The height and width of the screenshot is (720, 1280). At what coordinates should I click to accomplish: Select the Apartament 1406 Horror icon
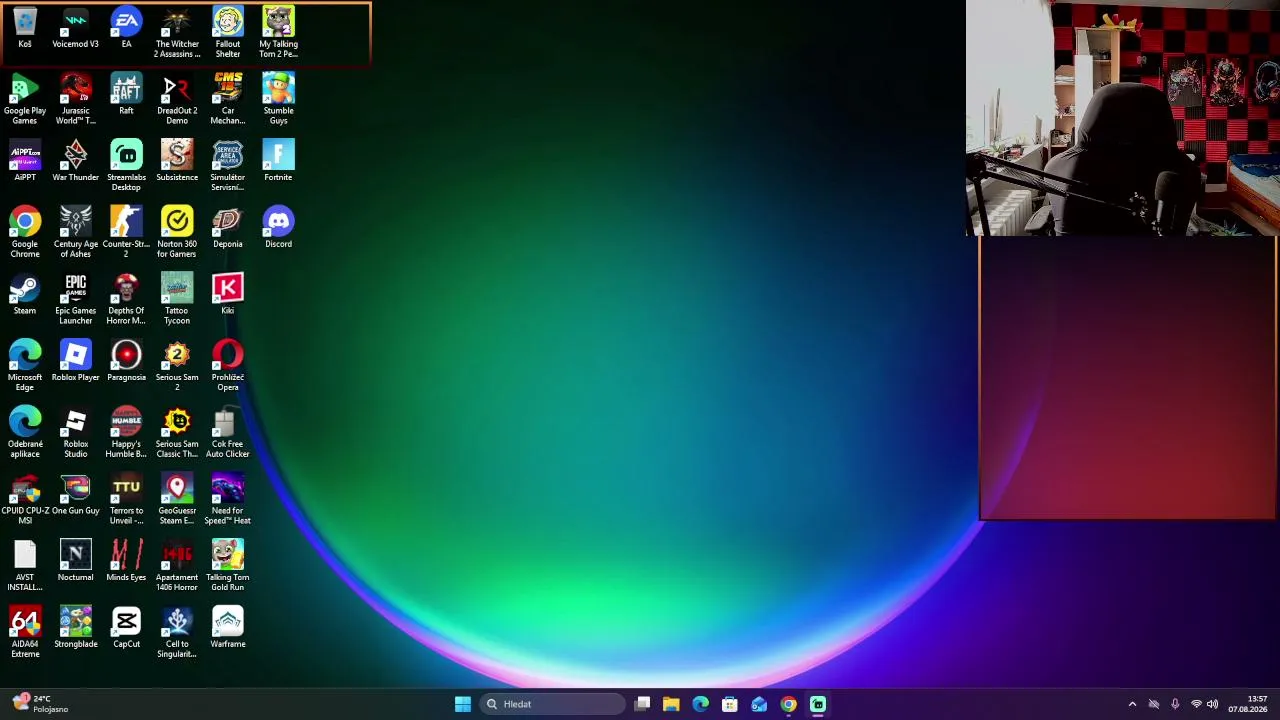pos(177,566)
